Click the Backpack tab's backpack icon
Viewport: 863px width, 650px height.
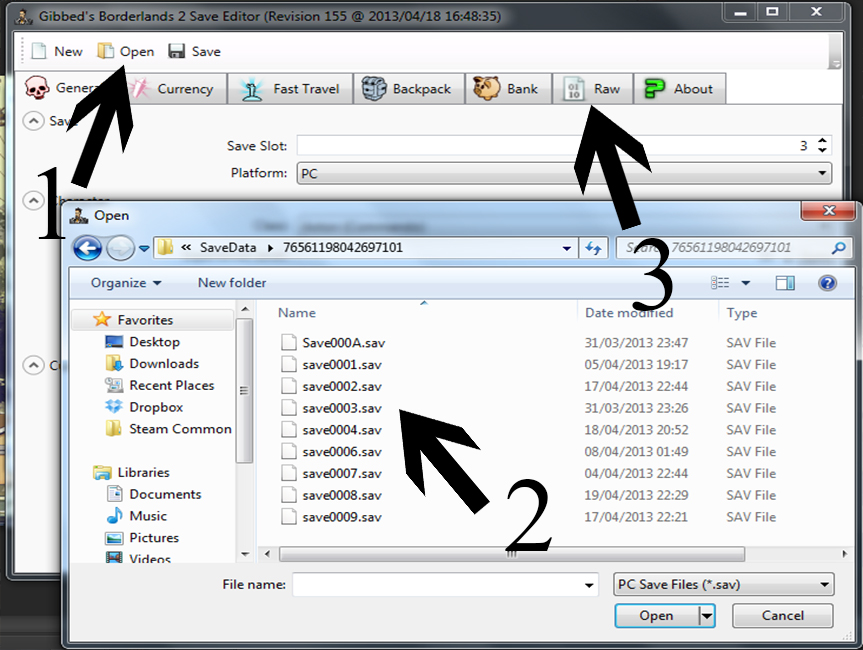point(374,89)
